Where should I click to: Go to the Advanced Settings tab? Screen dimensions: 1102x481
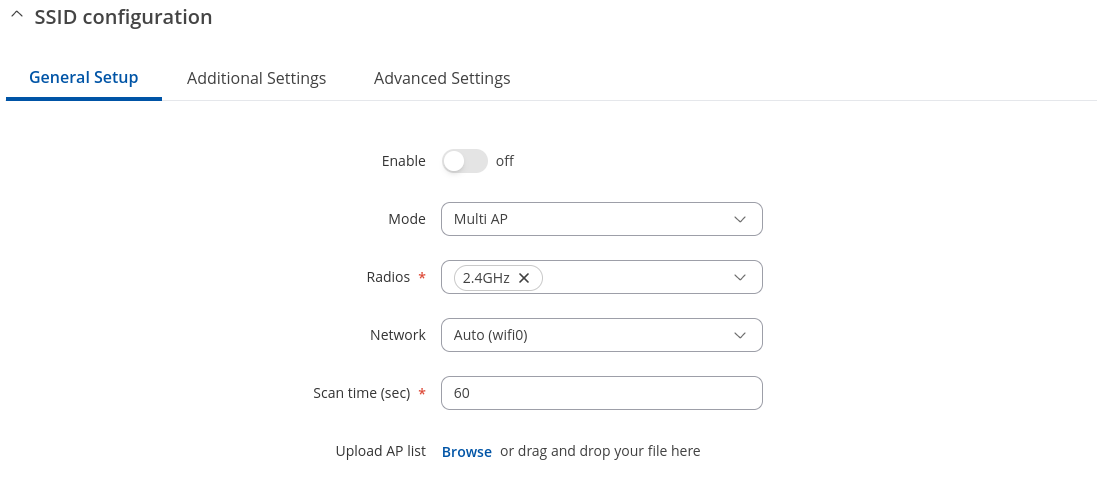coord(442,78)
